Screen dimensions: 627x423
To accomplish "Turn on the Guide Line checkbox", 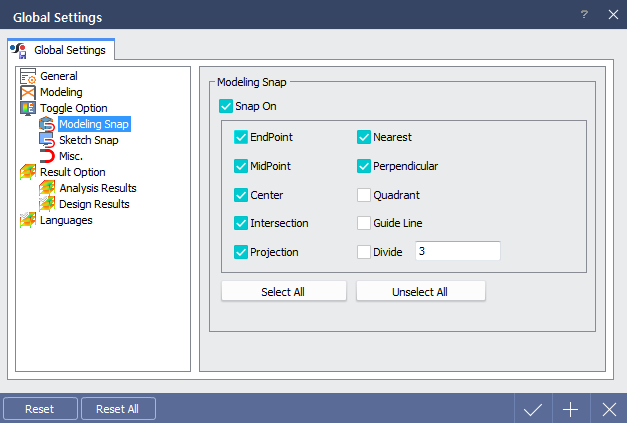I will coord(365,223).
